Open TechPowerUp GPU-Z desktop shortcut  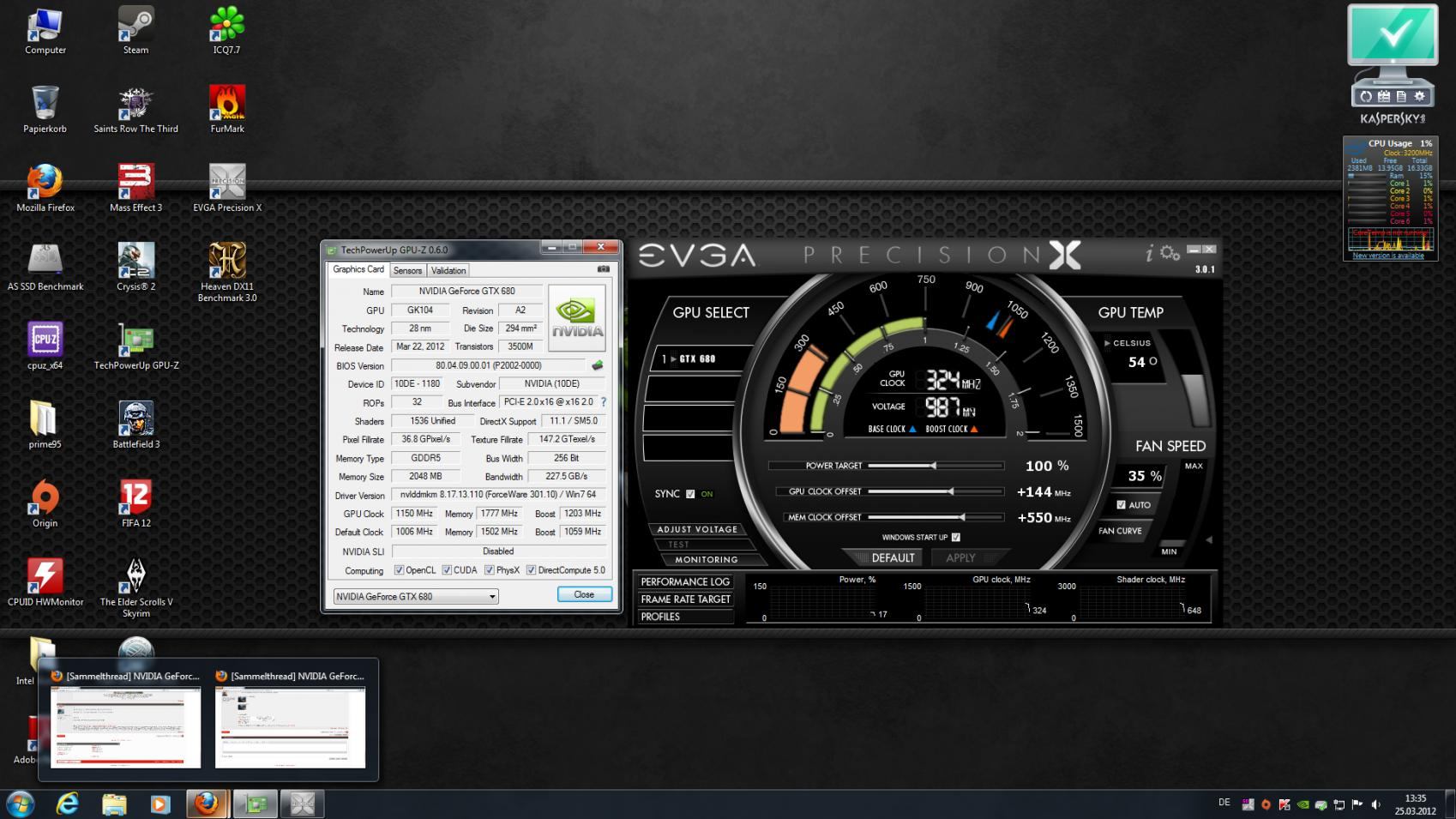(135, 346)
